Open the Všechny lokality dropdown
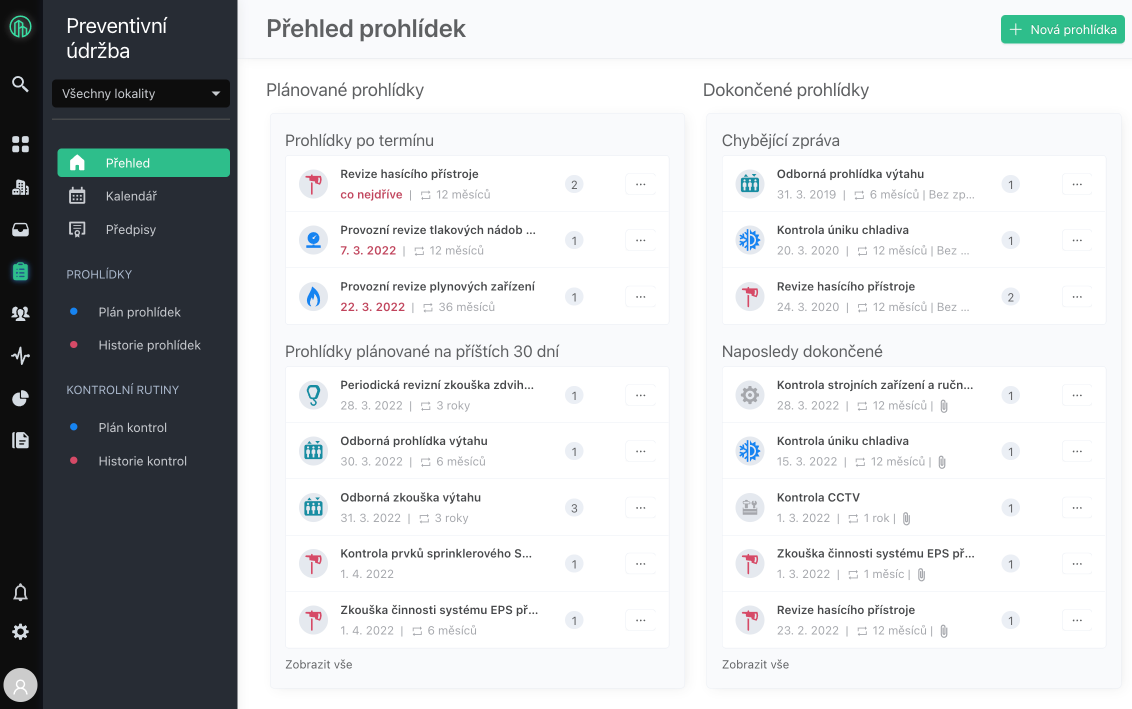 click(141, 94)
